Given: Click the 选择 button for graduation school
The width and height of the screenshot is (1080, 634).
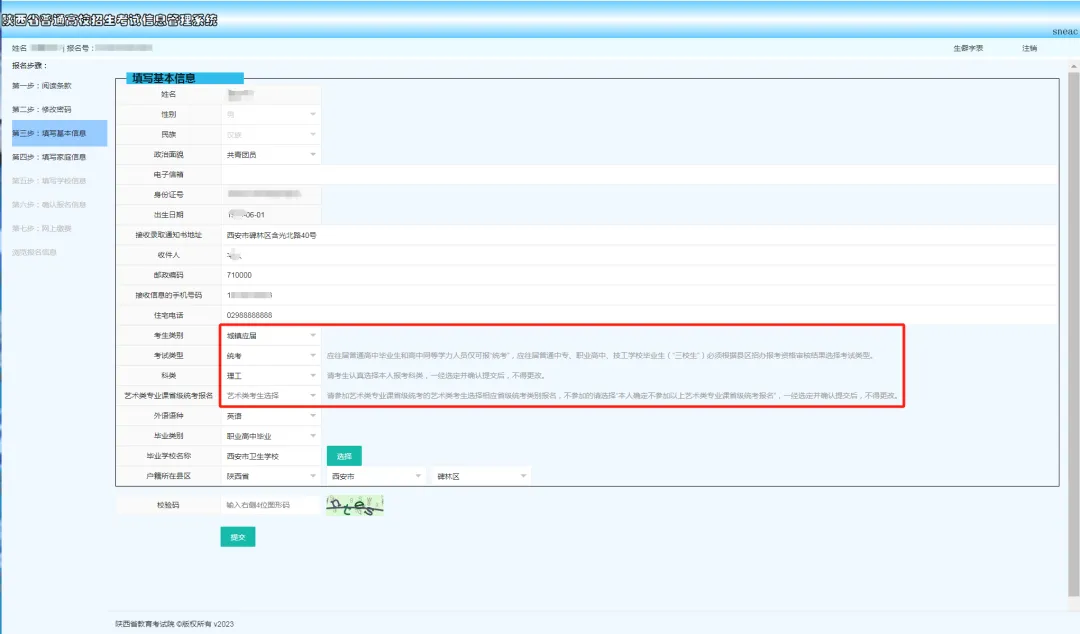Looking at the screenshot, I should coord(344,456).
